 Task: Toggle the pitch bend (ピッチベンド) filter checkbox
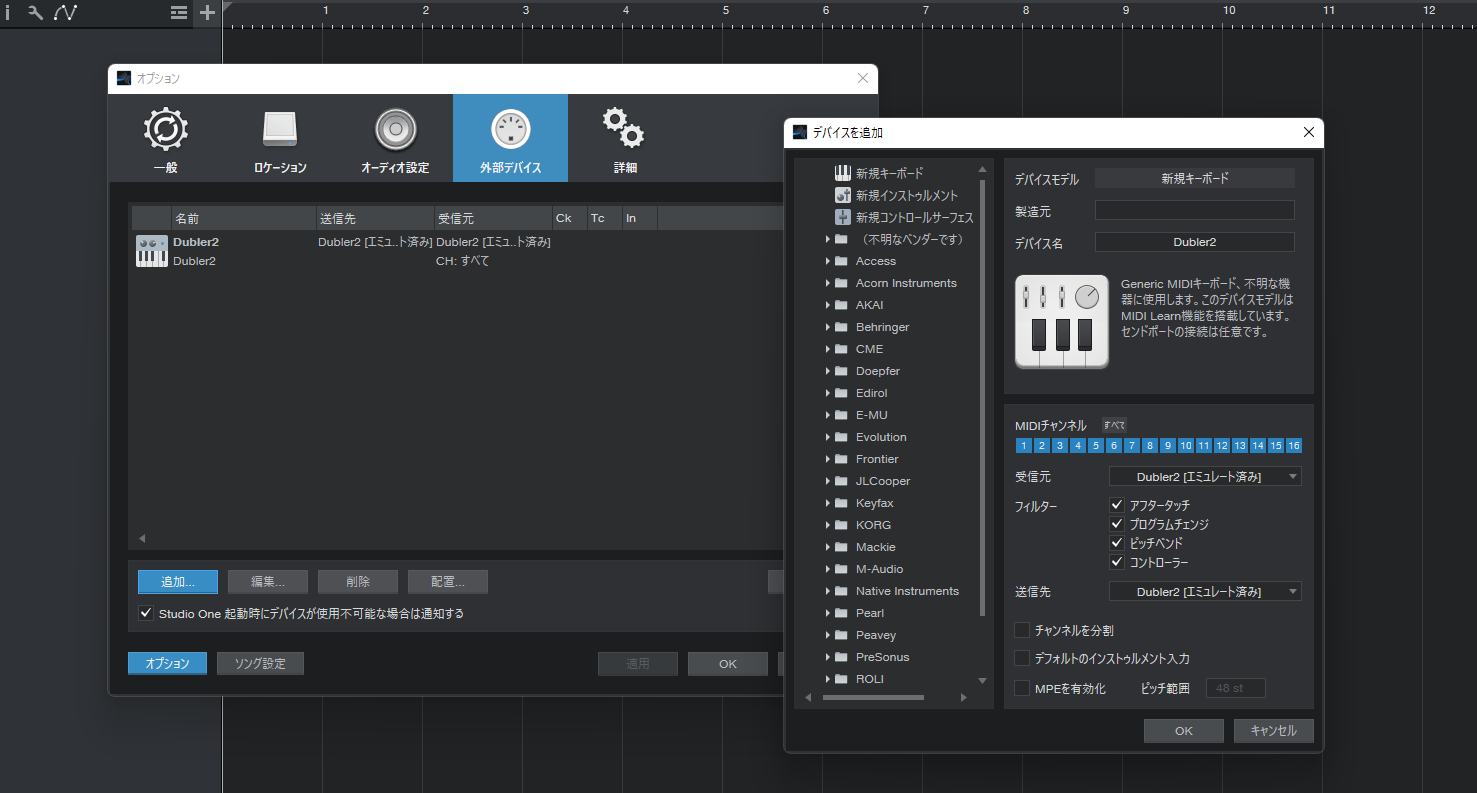tap(1118, 543)
